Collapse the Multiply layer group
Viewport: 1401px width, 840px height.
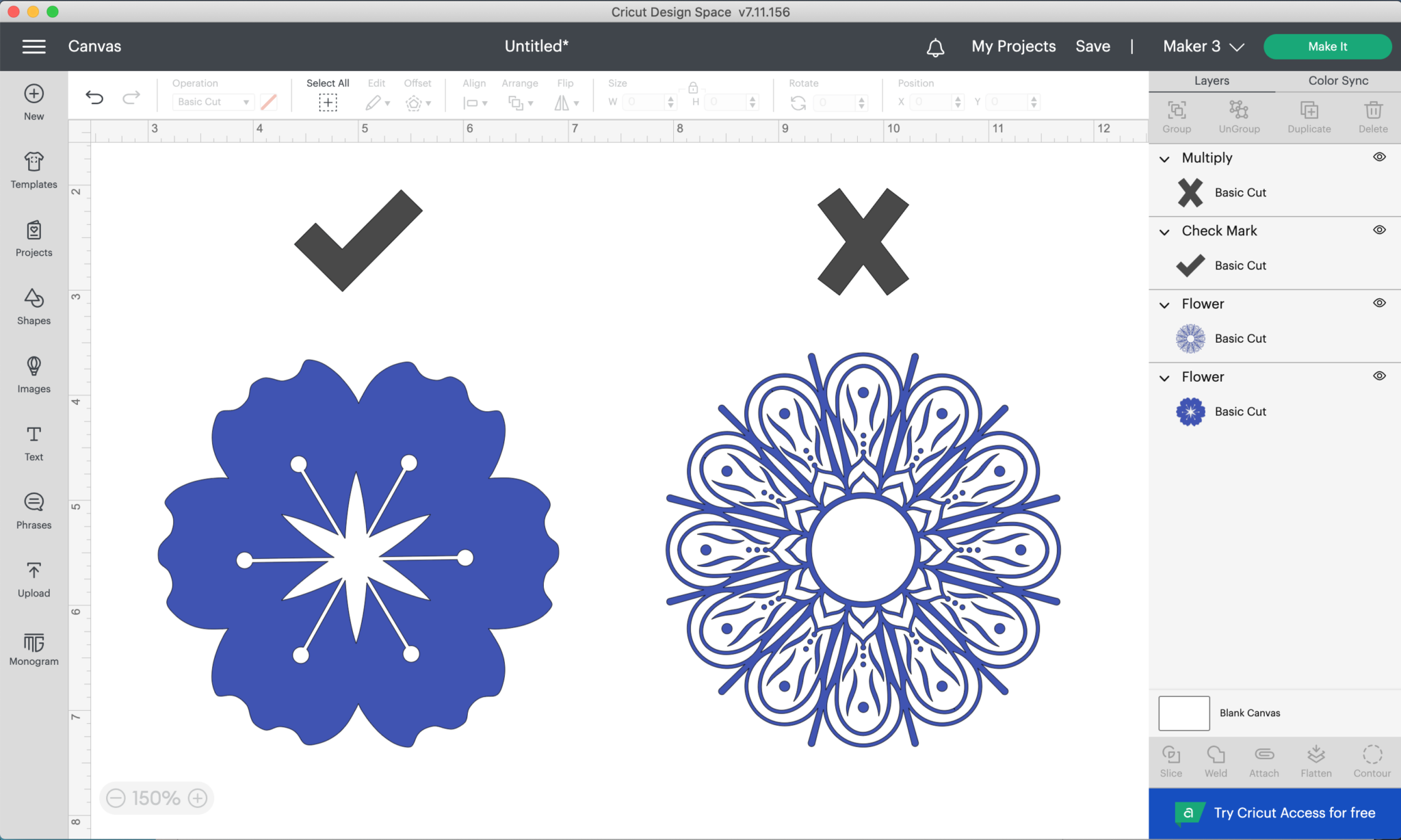(x=1164, y=159)
